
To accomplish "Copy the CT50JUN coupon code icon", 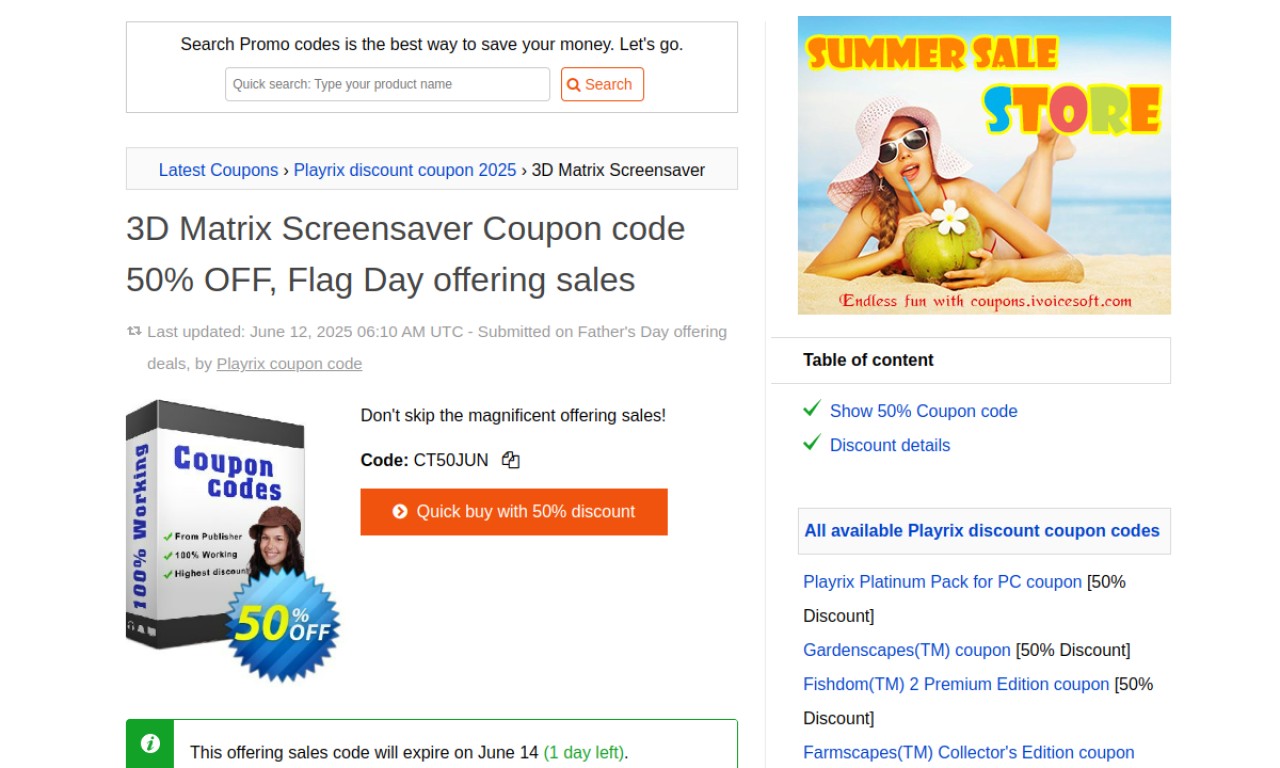I will coord(511,460).
